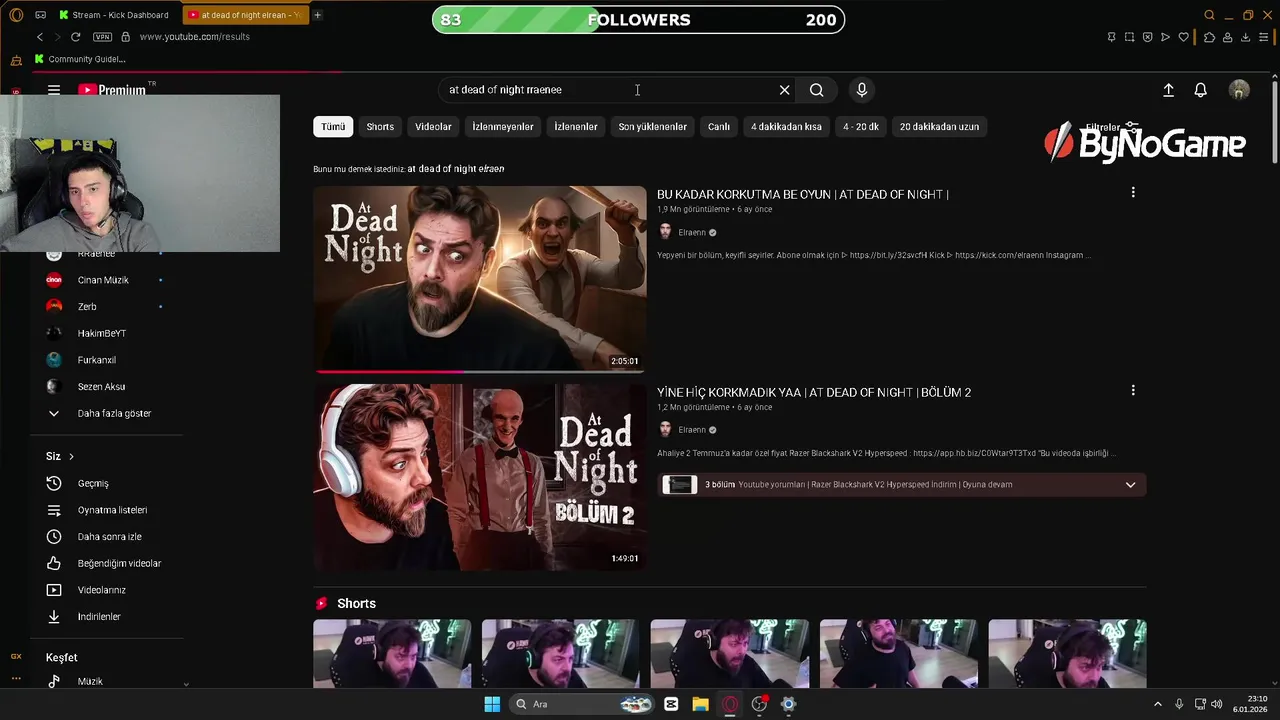Go to YouTube Premium home logo
This screenshot has width=1280, height=720.
click(112, 90)
